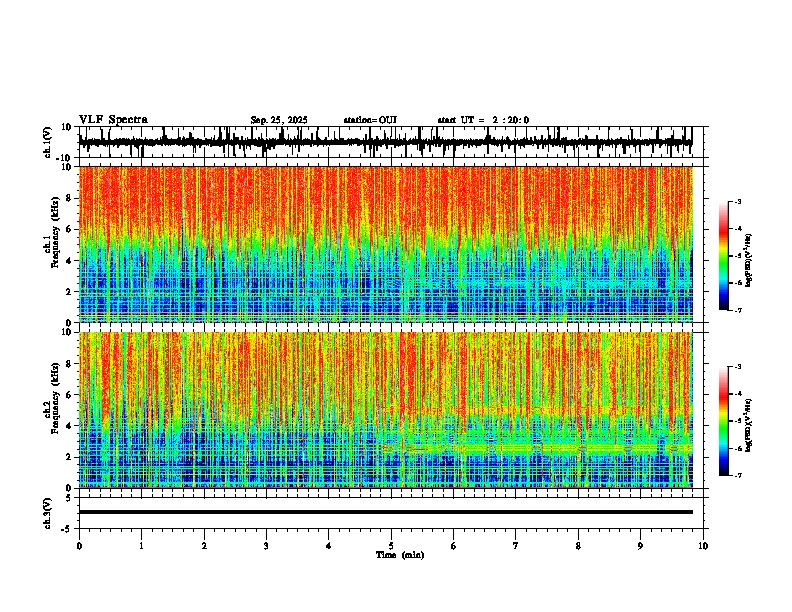Click the 'ch.3(V)' axis label
This screenshot has width=792, height=612.
(x=48, y=513)
